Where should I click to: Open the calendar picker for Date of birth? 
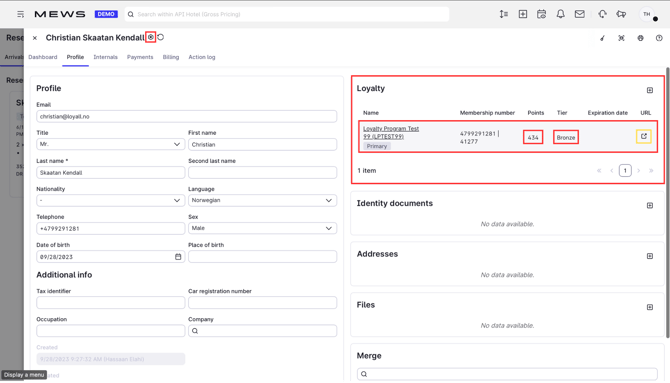178,256
